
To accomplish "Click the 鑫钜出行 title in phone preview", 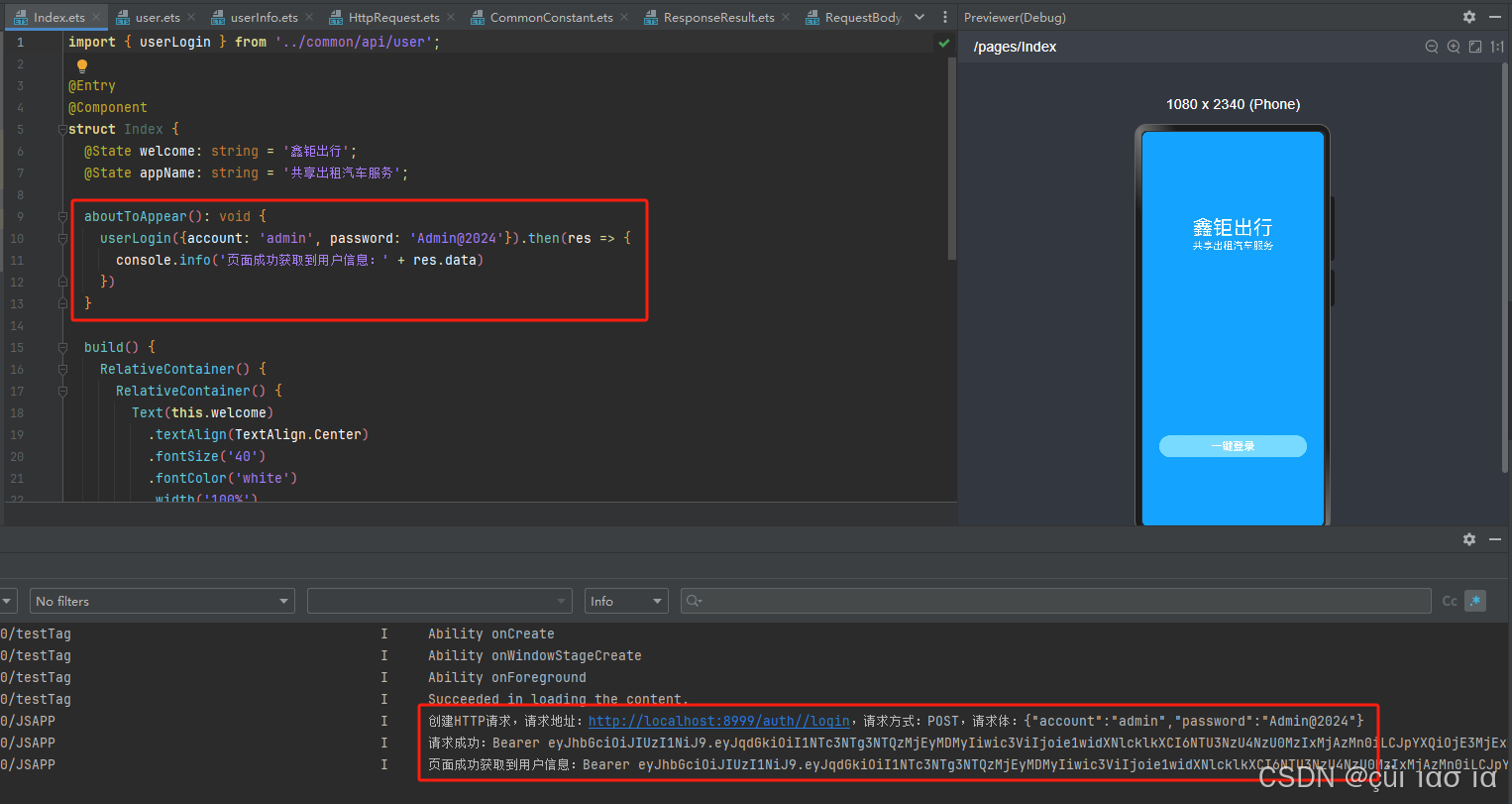I will 1233,227.
